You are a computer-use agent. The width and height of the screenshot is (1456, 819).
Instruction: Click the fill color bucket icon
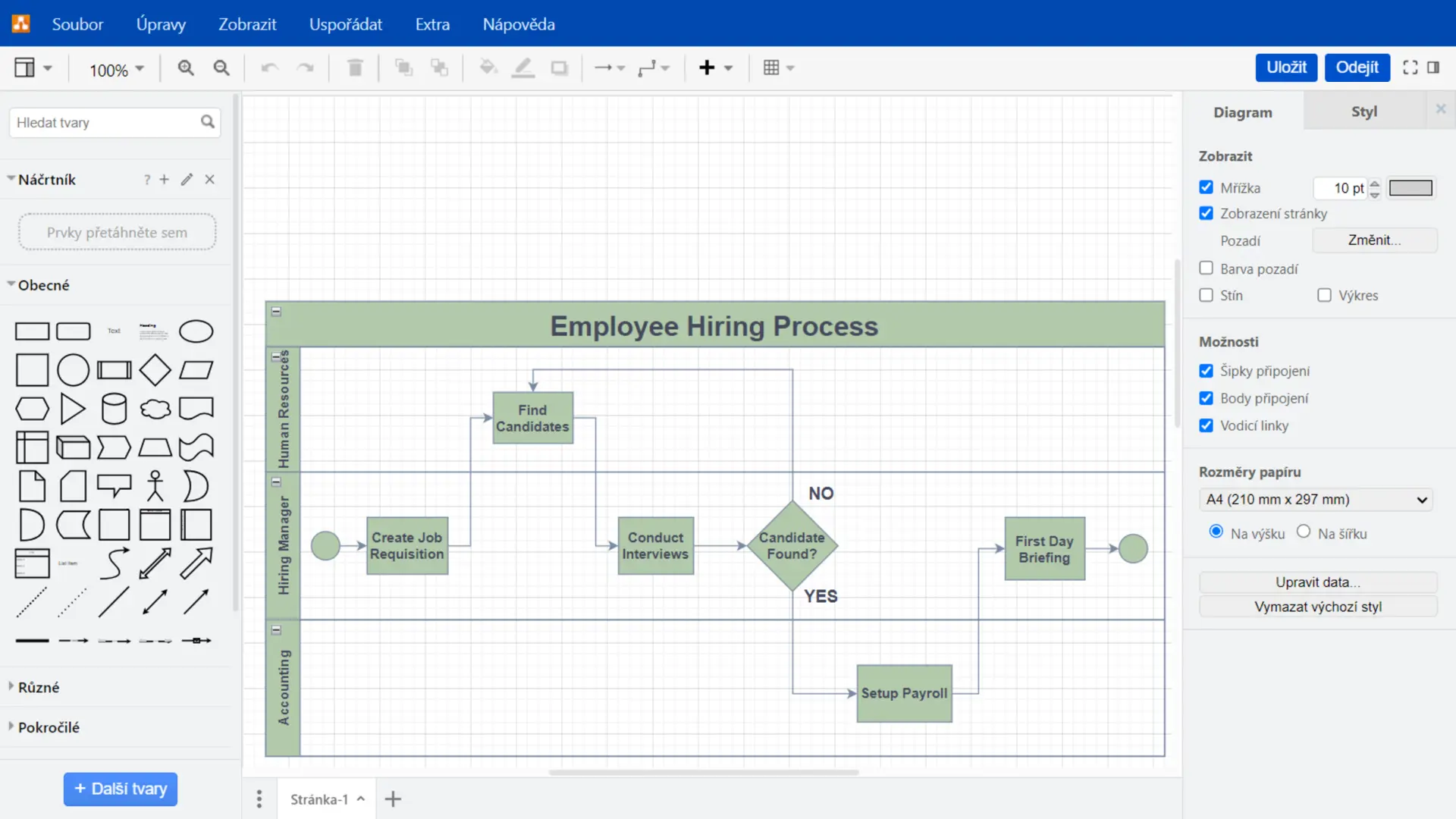[488, 68]
